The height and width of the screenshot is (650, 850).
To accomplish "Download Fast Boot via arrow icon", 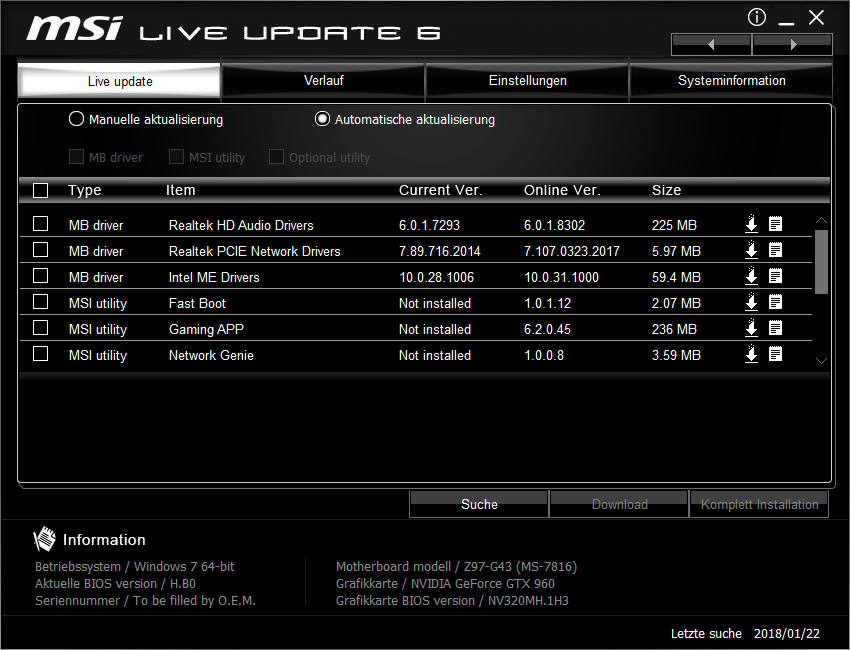I will [x=751, y=302].
